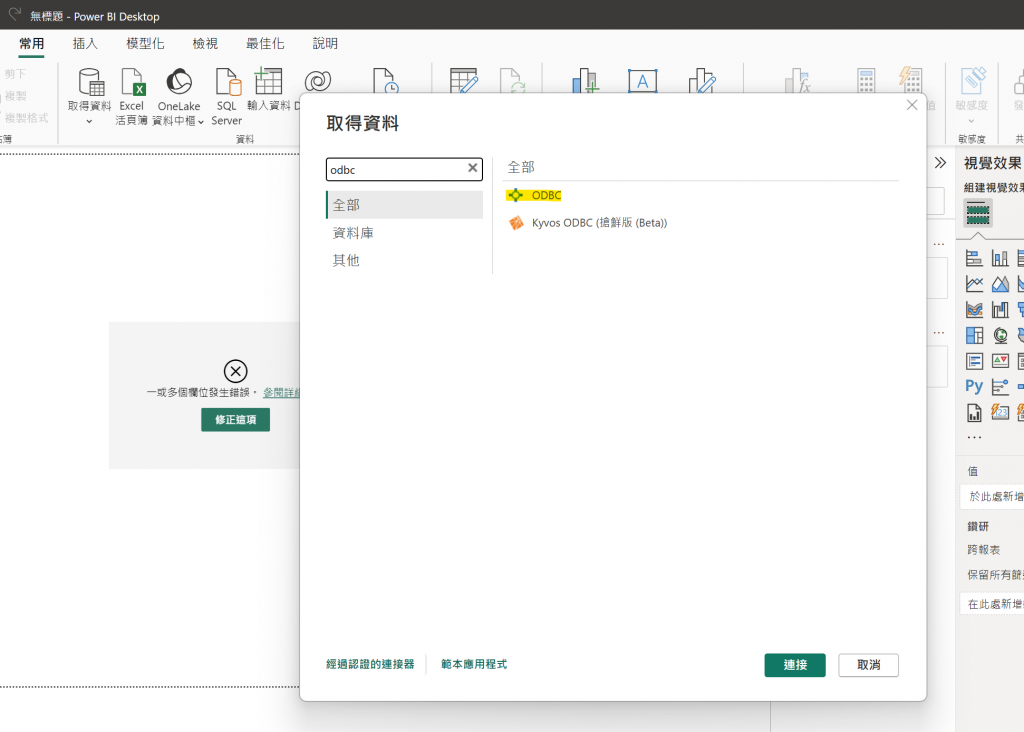1024x732 pixels.
Task: Click the 連接 button
Action: pos(795,665)
